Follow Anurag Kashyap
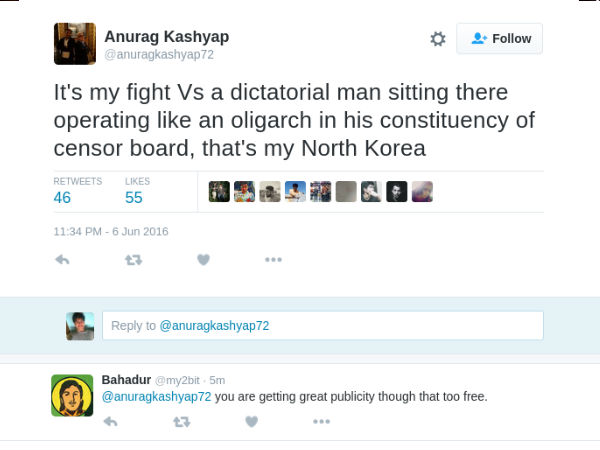 500,39
